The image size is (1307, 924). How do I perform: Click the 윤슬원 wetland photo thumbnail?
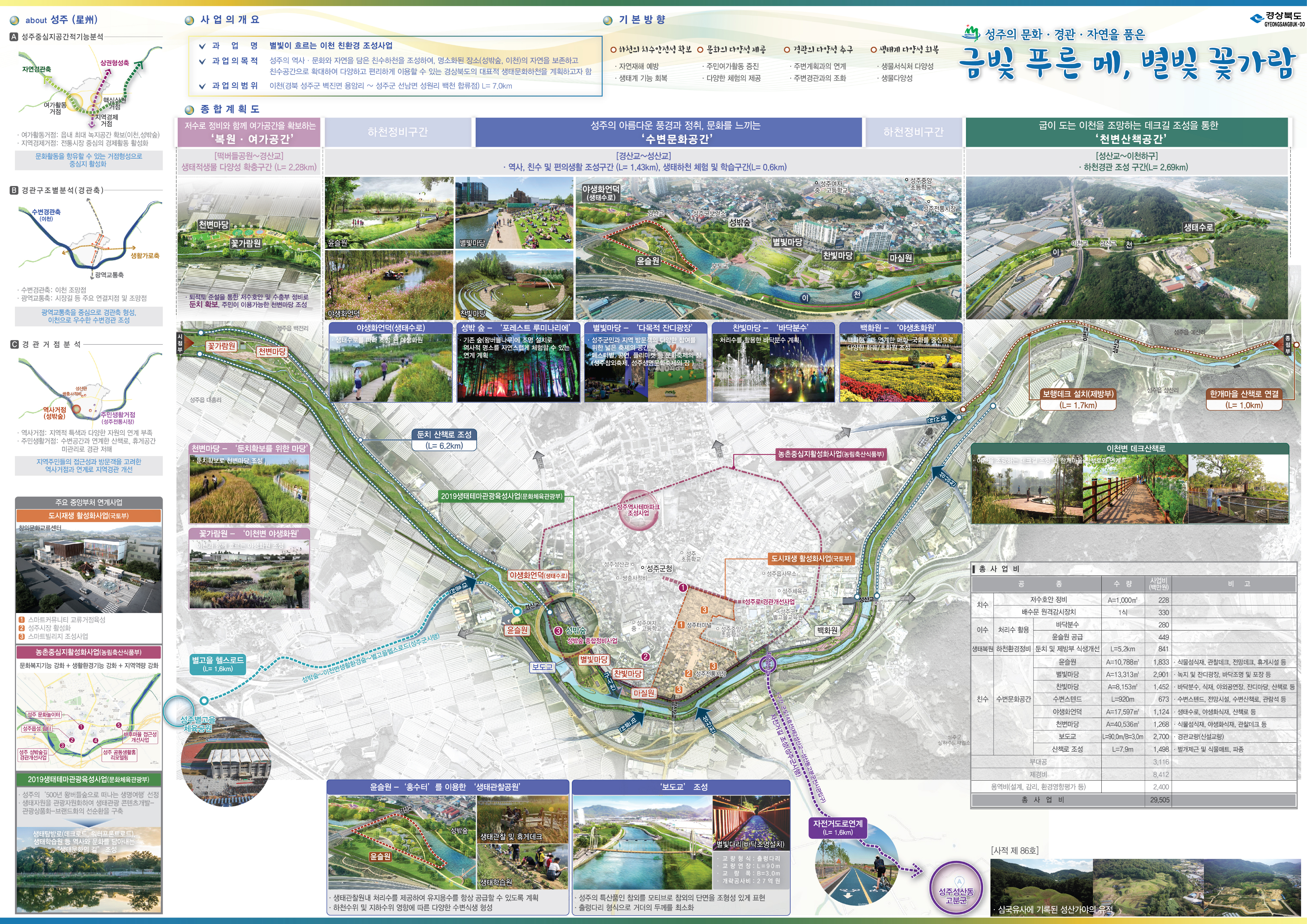[389, 213]
